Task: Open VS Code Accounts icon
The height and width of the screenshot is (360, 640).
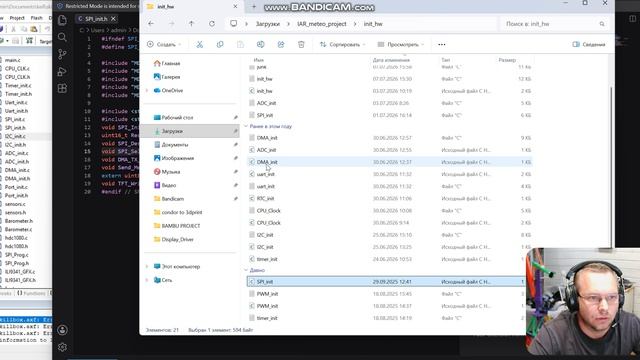Action: click(62, 330)
